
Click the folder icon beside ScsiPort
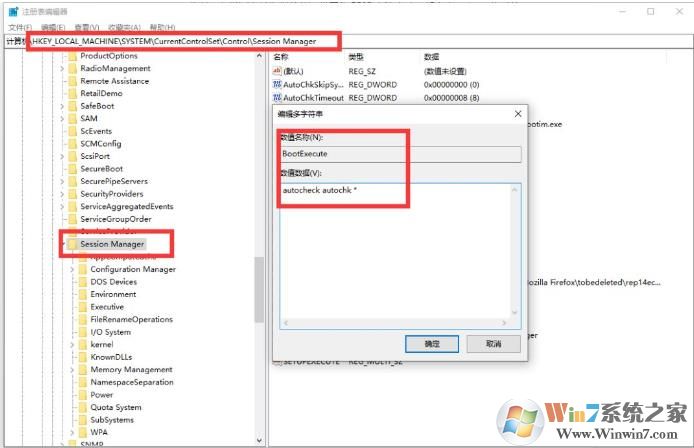click(x=73, y=156)
